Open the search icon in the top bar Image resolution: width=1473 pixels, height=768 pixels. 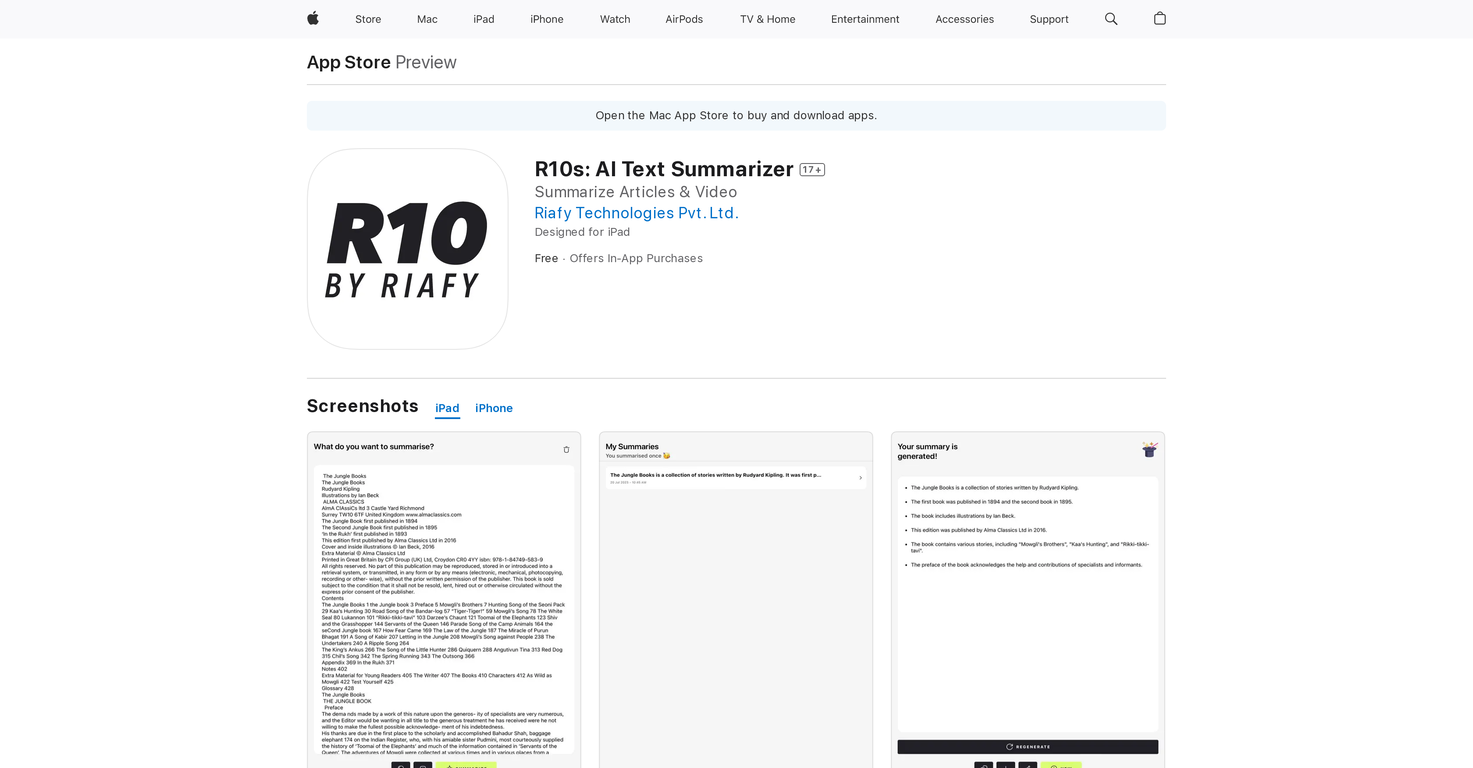click(1110, 18)
